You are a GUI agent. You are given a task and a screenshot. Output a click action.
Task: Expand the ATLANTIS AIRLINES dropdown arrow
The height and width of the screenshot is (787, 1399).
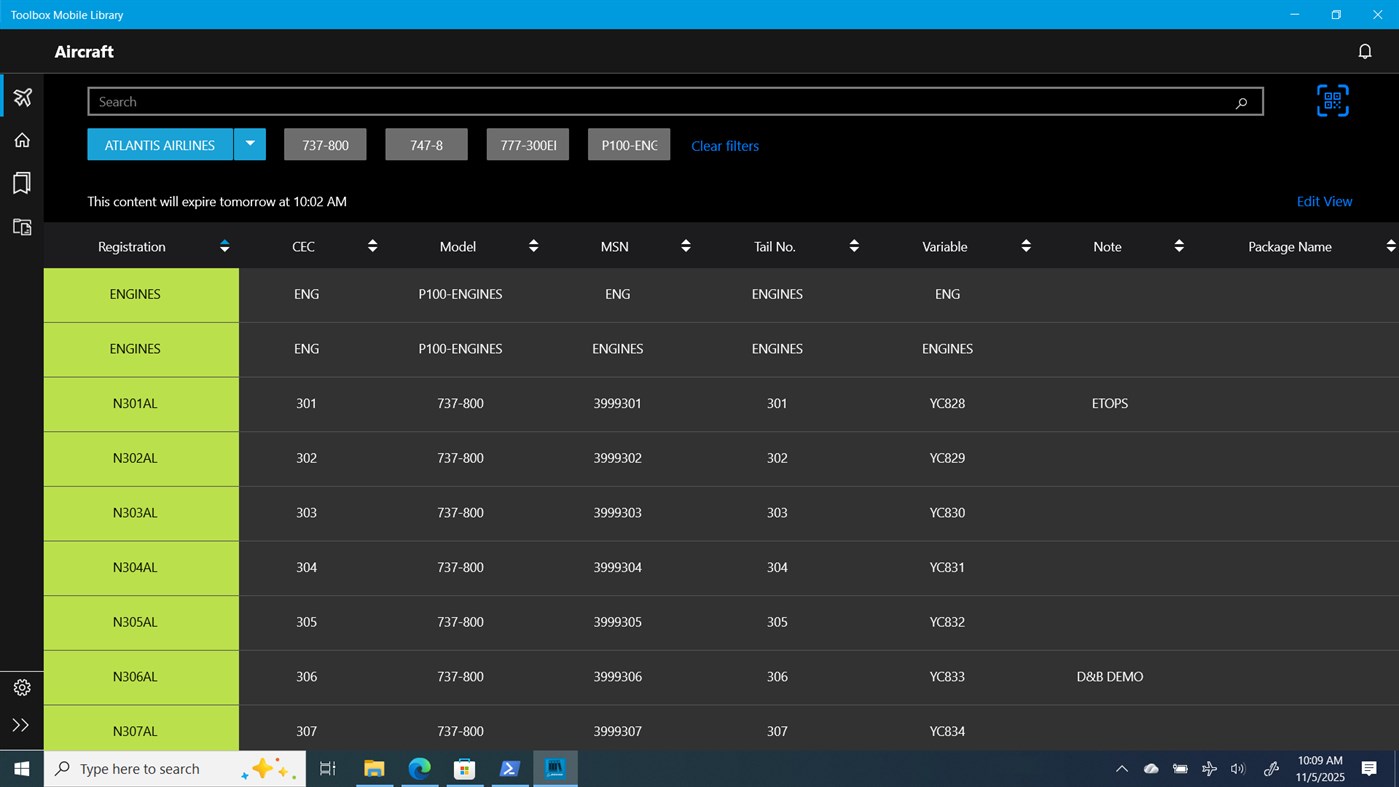(x=250, y=144)
